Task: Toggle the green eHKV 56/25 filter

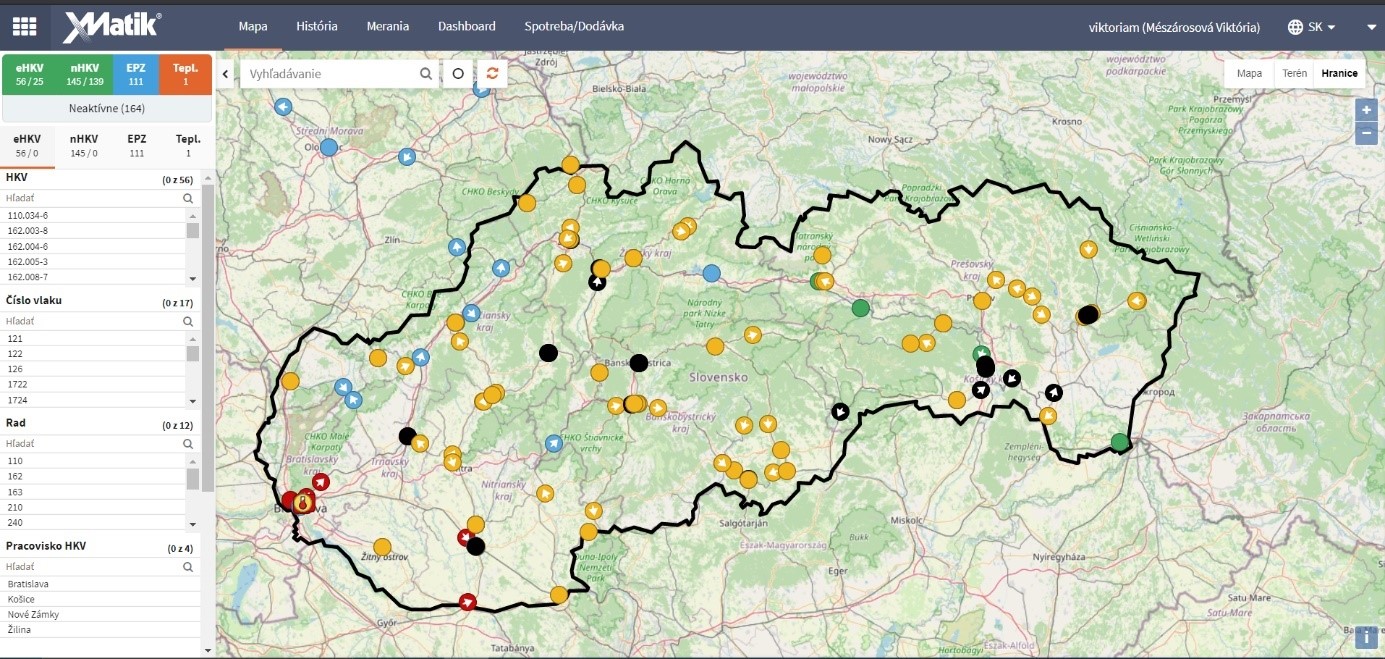Action: pyautogui.click(x=28, y=74)
